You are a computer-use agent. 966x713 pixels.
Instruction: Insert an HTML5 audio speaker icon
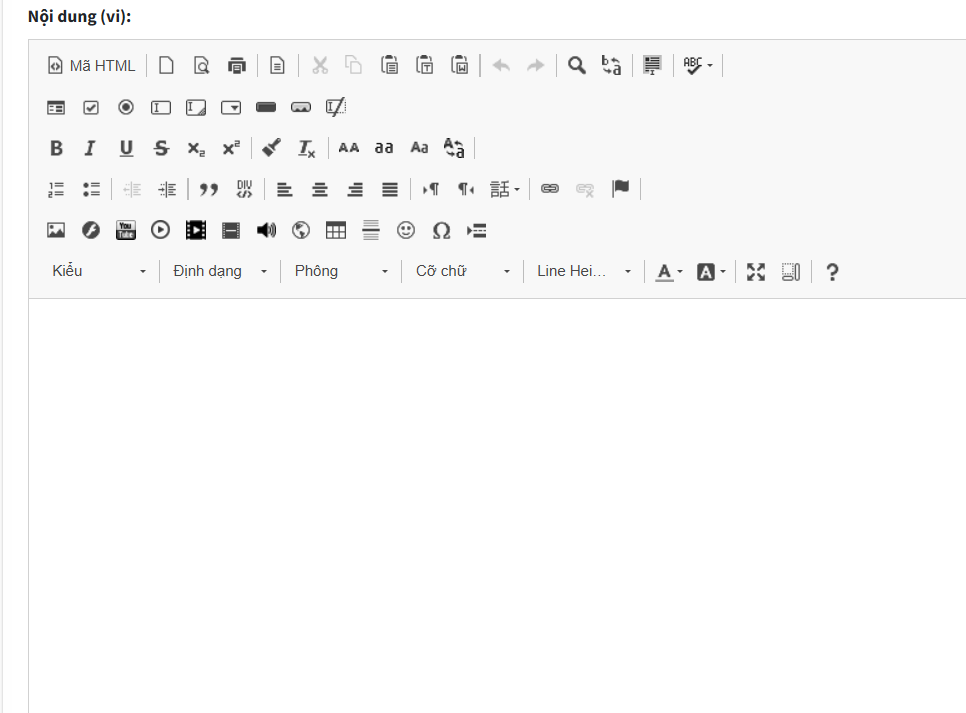(266, 230)
